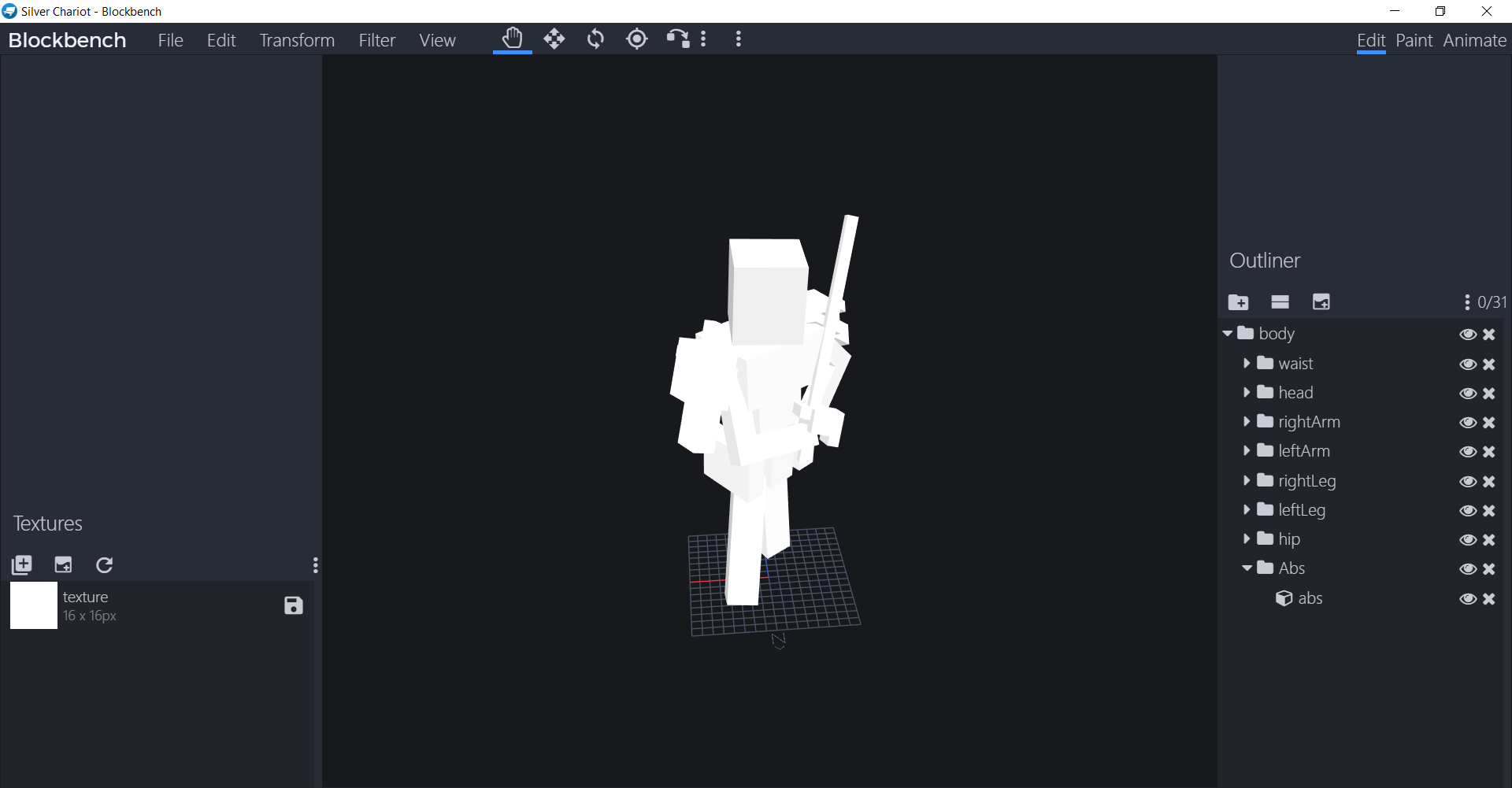Remove the hip group with X
The image size is (1512, 788).
(x=1489, y=540)
